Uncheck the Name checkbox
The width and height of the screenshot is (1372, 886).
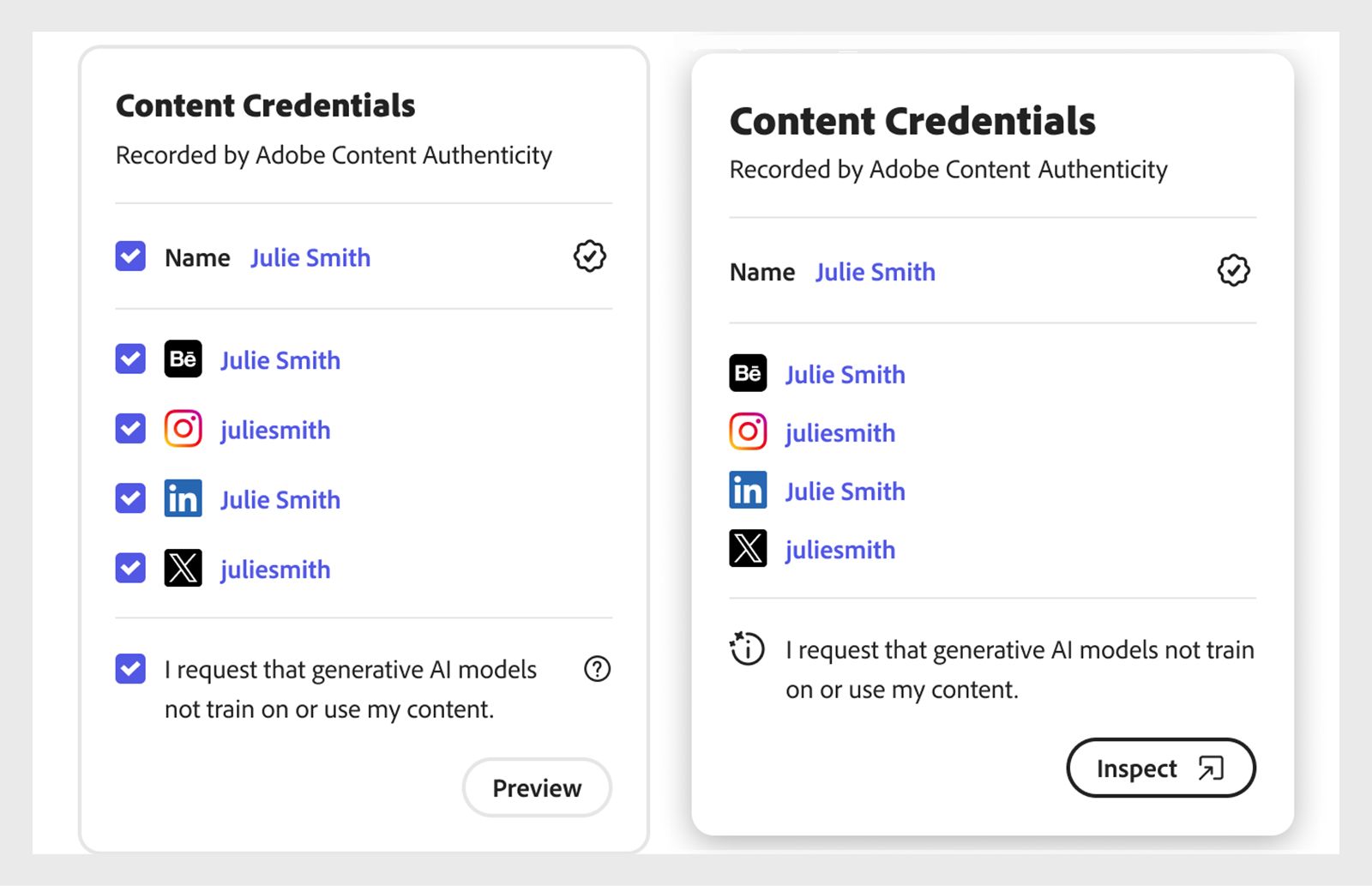[x=129, y=256]
